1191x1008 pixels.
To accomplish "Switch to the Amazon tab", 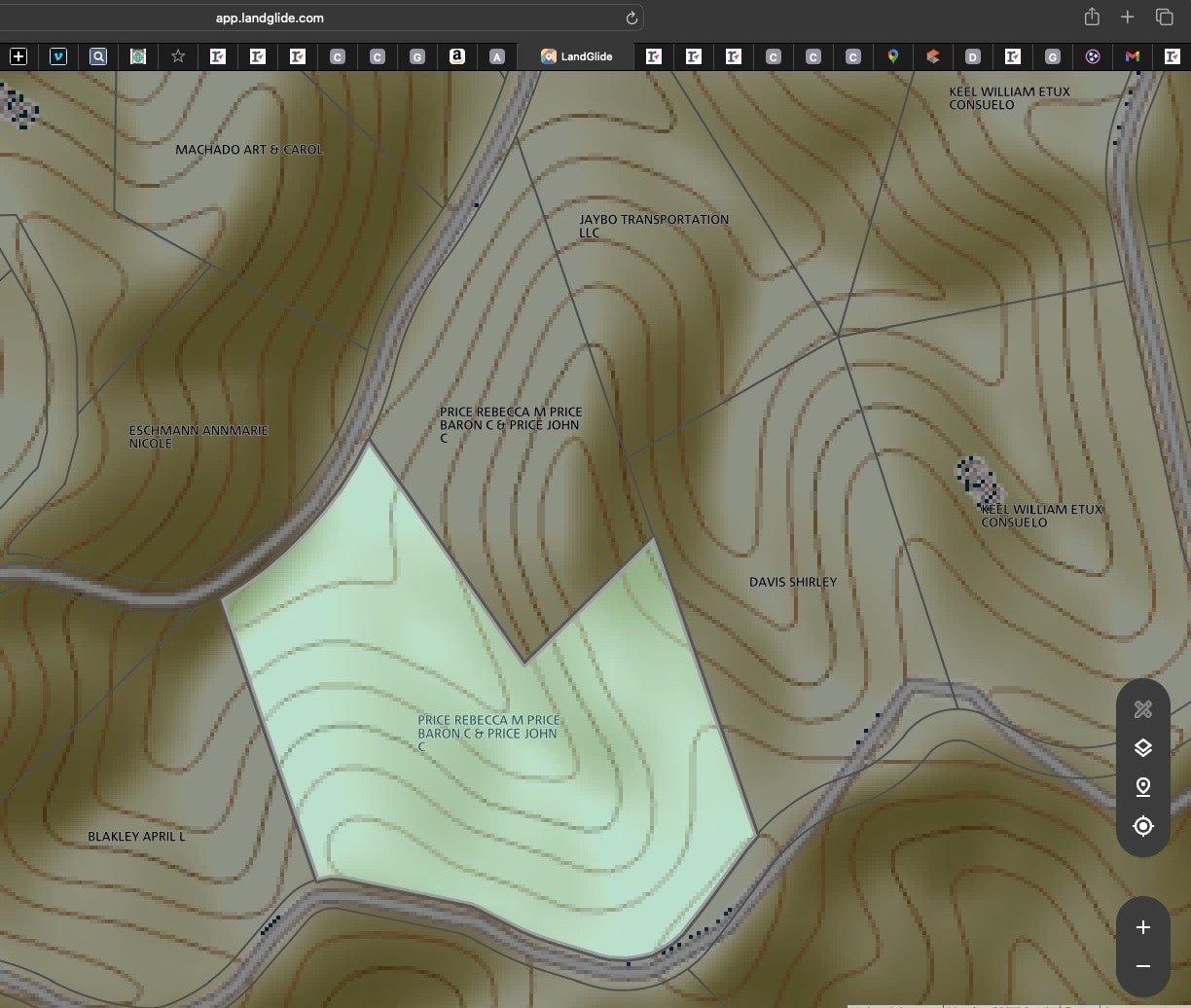I will 456,56.
